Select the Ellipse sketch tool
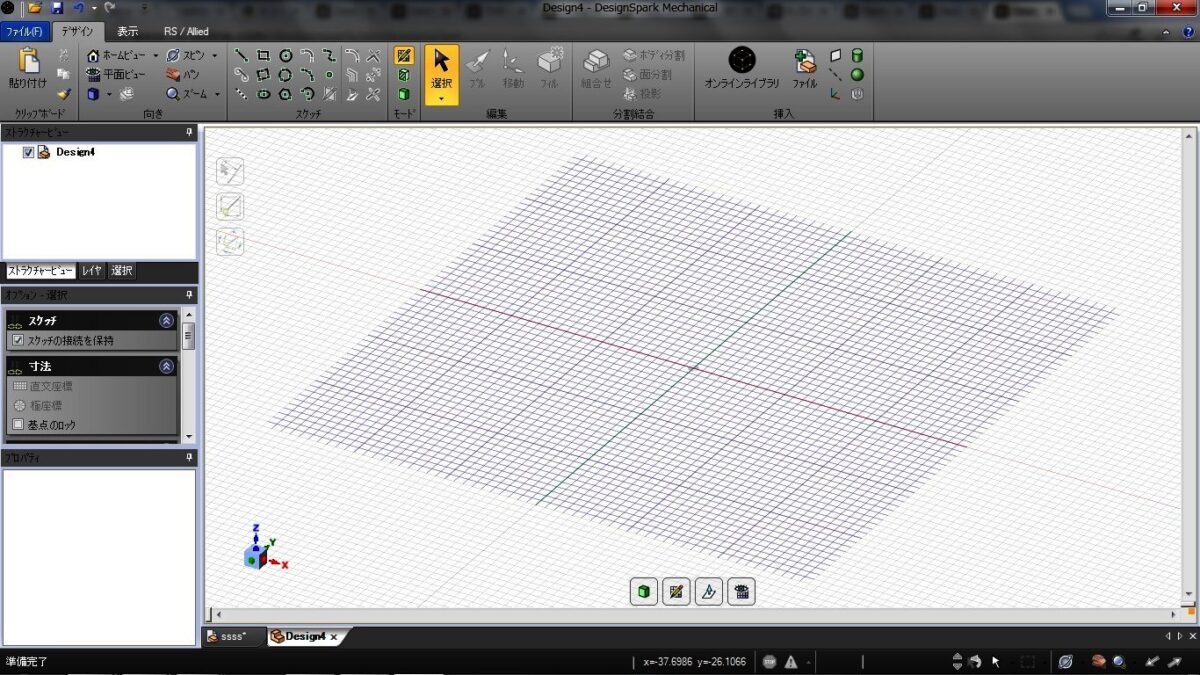Viewport: 1200px width, 675px height. 263,94
